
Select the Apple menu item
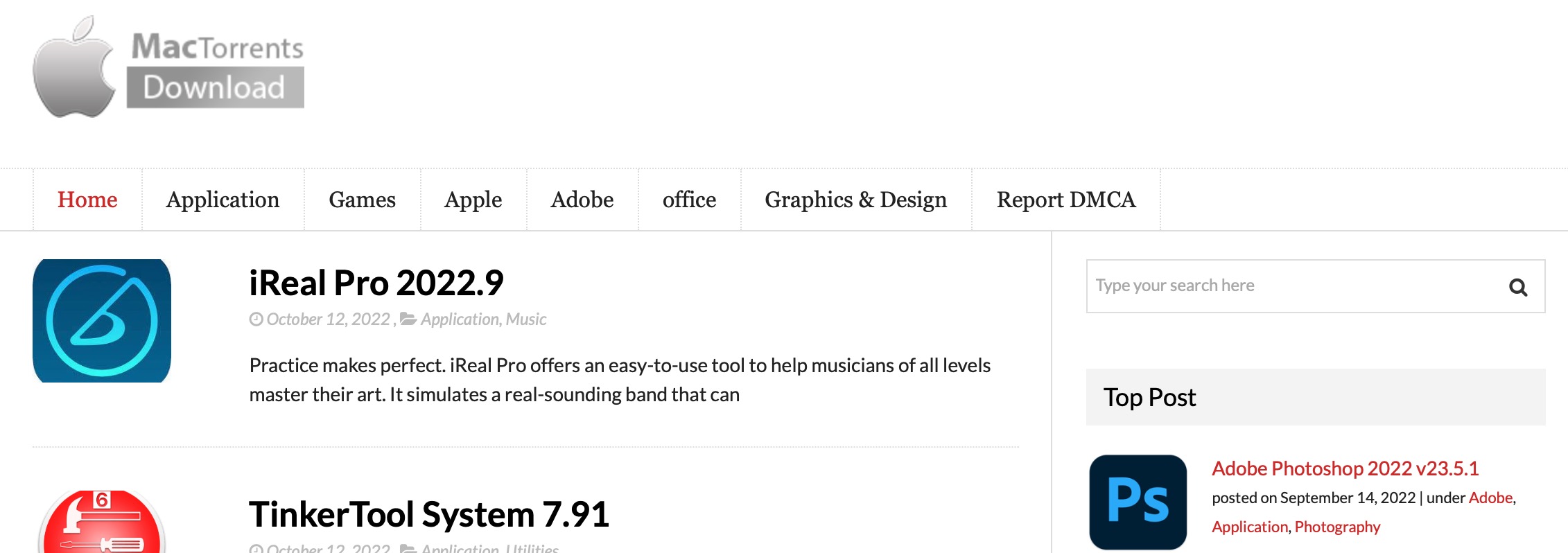click(473, 200)
